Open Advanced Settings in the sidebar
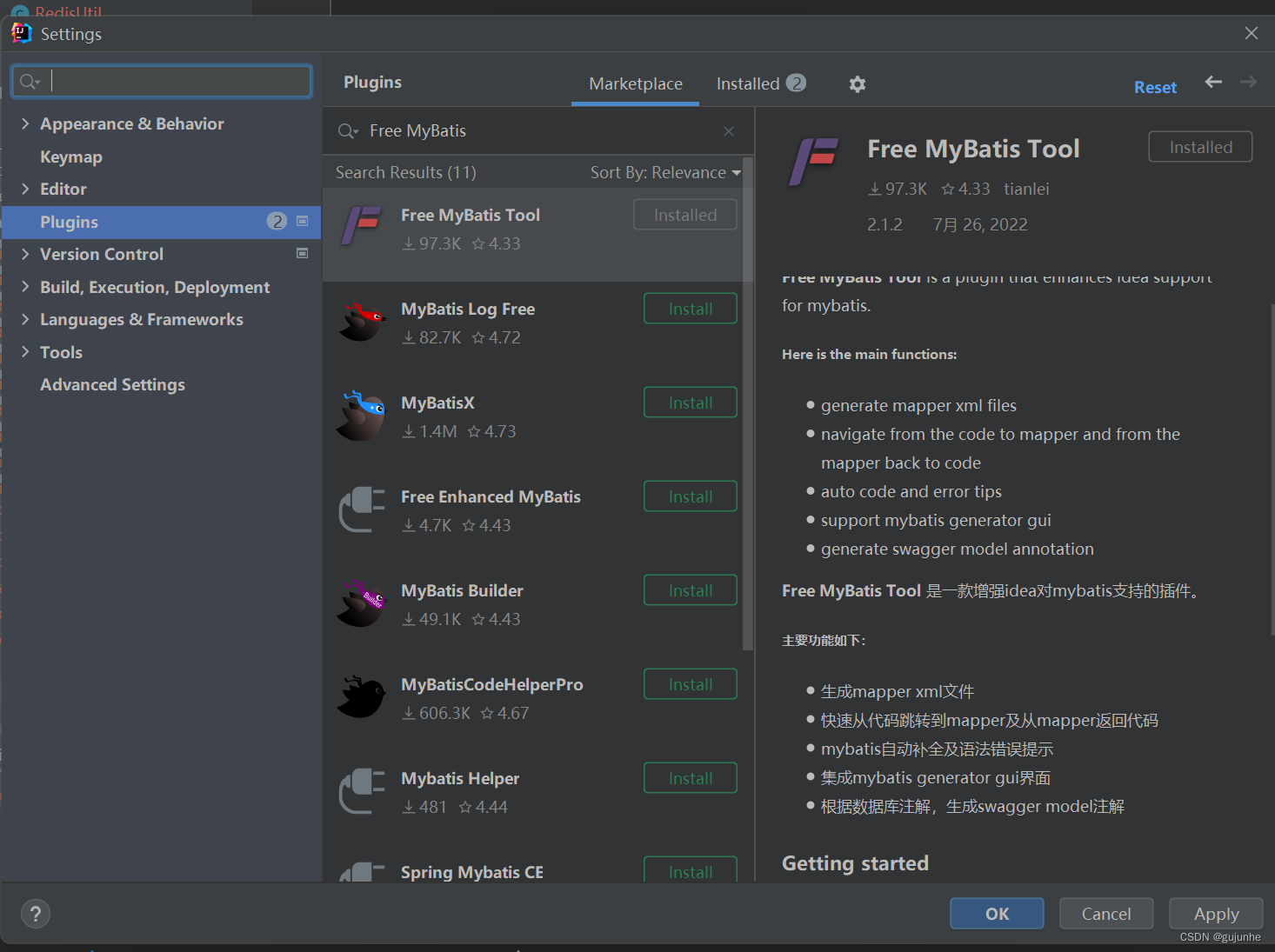1275x952 pixels. (112, 384)
